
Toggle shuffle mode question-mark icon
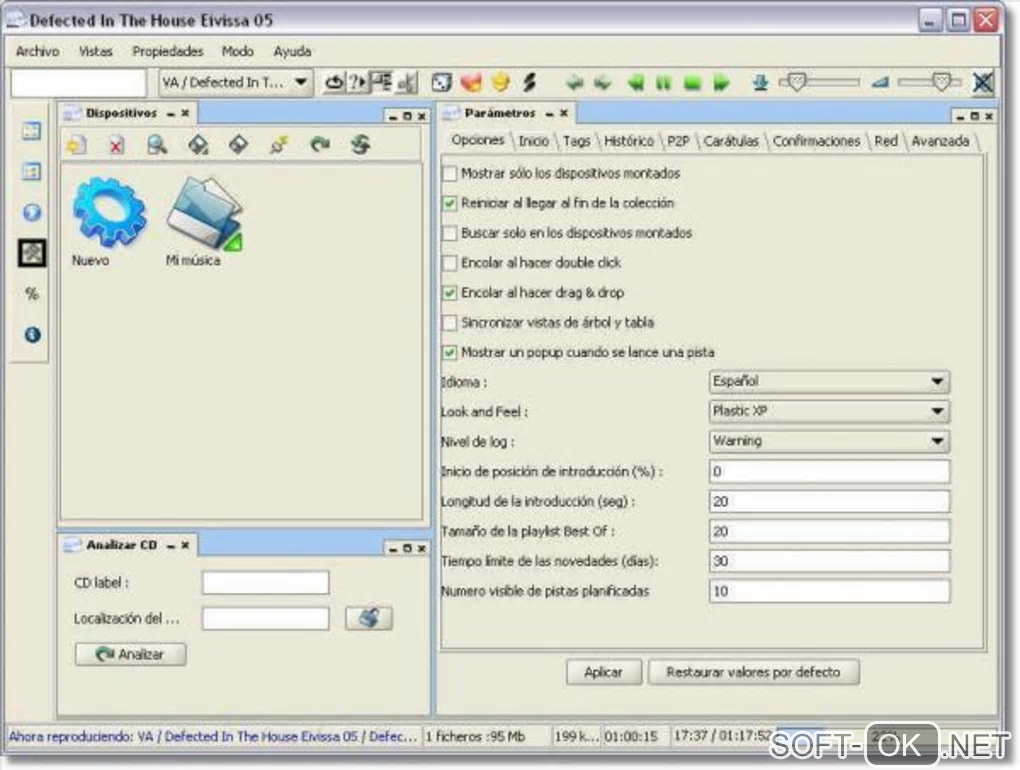(356, 83)
